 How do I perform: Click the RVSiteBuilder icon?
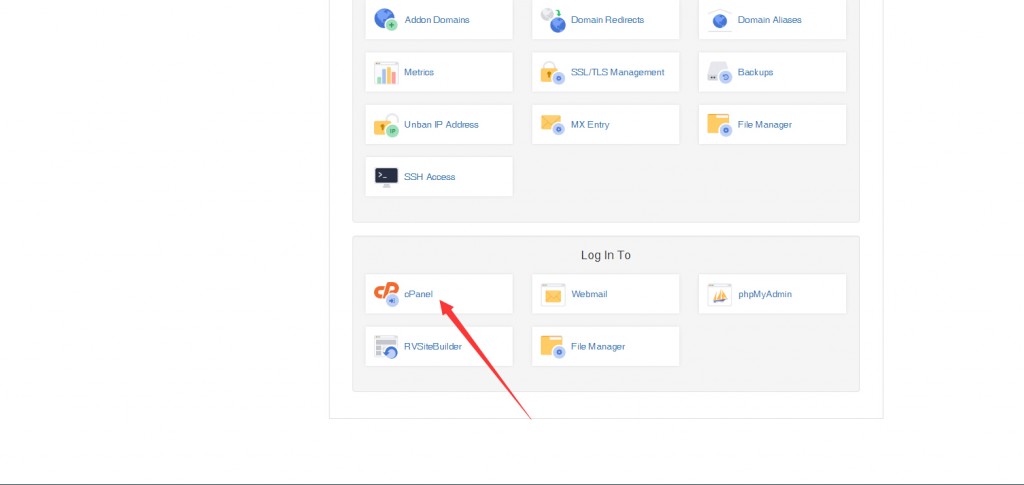click(386, 347)
